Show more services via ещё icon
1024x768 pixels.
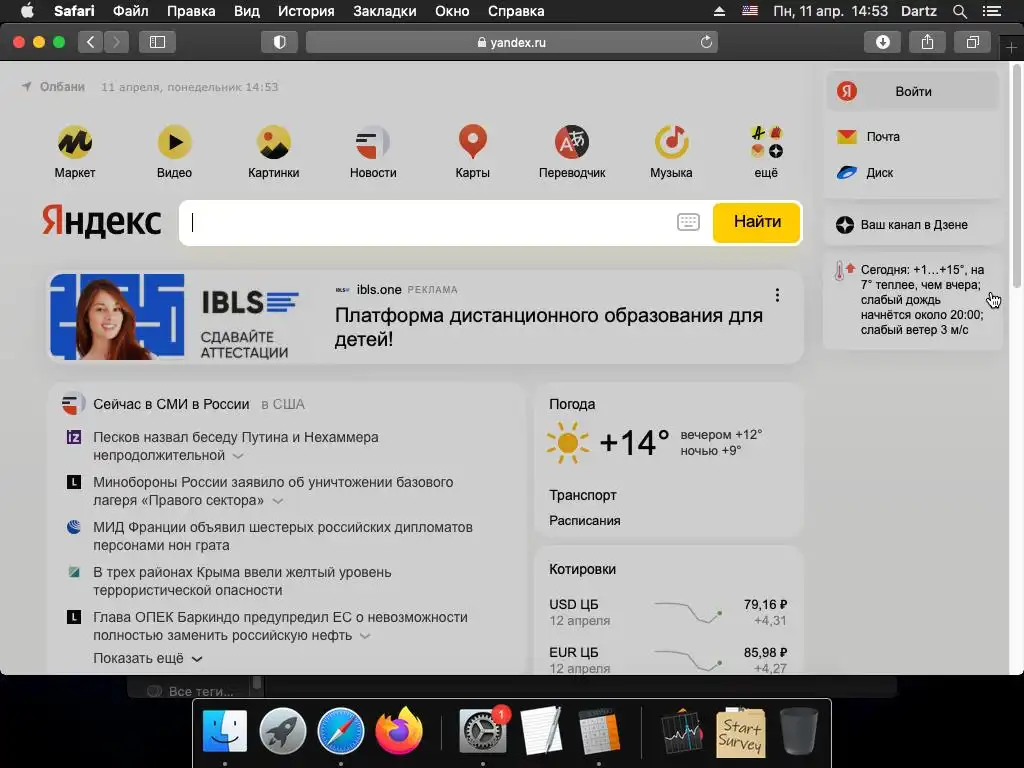pos(766,142)
